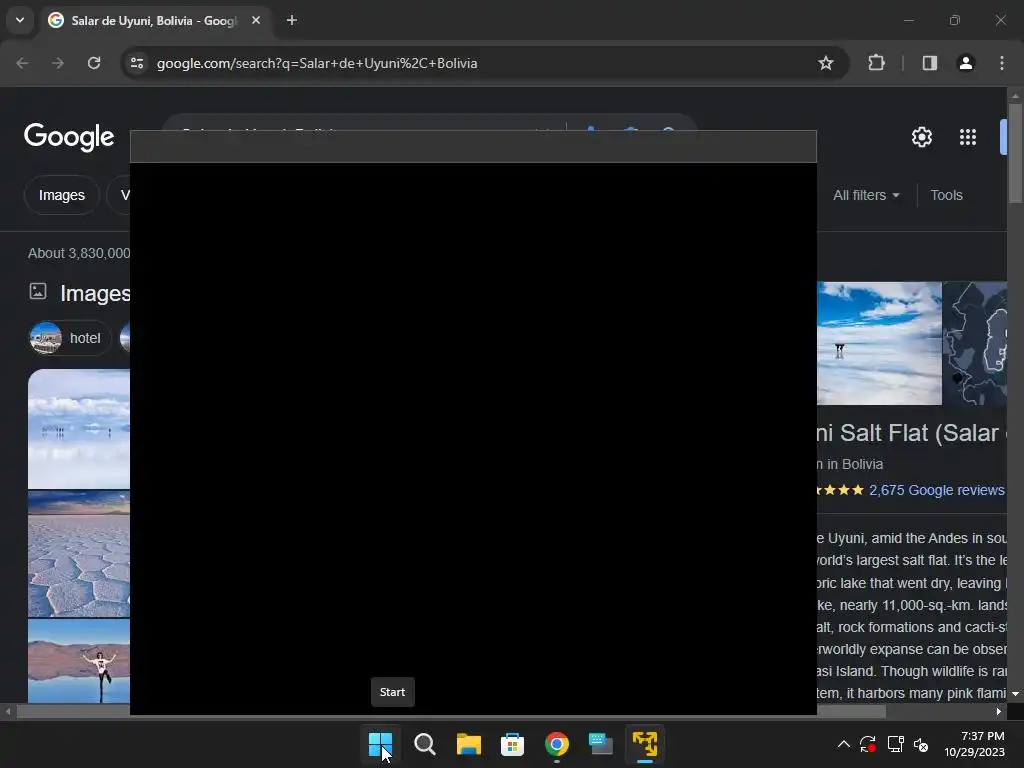Click the muted volume tray icon
Image resolution: width=1024 pixels, height=768 pixels.
(x=921, y=744)
